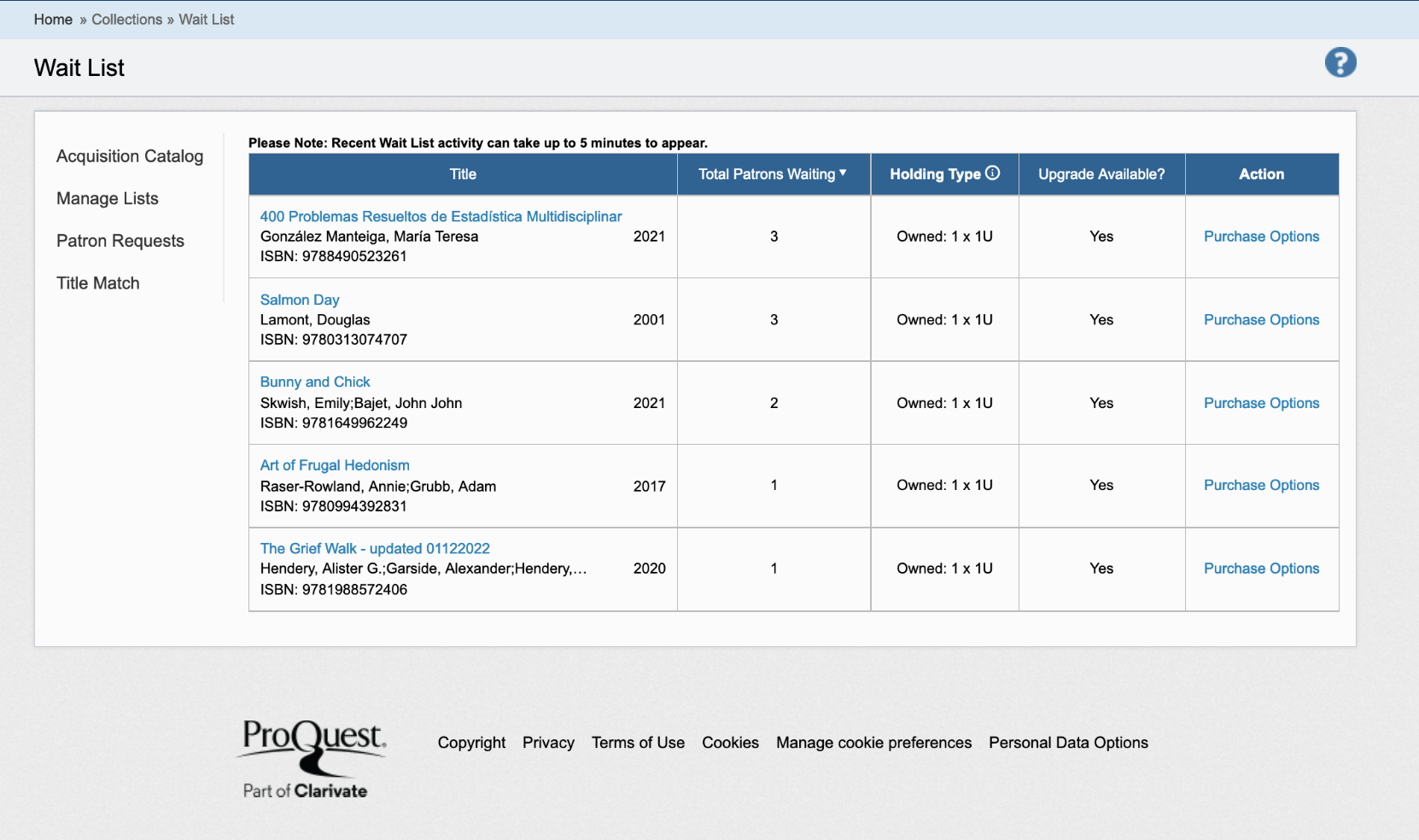This screenshot has width=1419, height=840.
Task: Open the help question mark icon
Action: click(x=1340, y=61)
